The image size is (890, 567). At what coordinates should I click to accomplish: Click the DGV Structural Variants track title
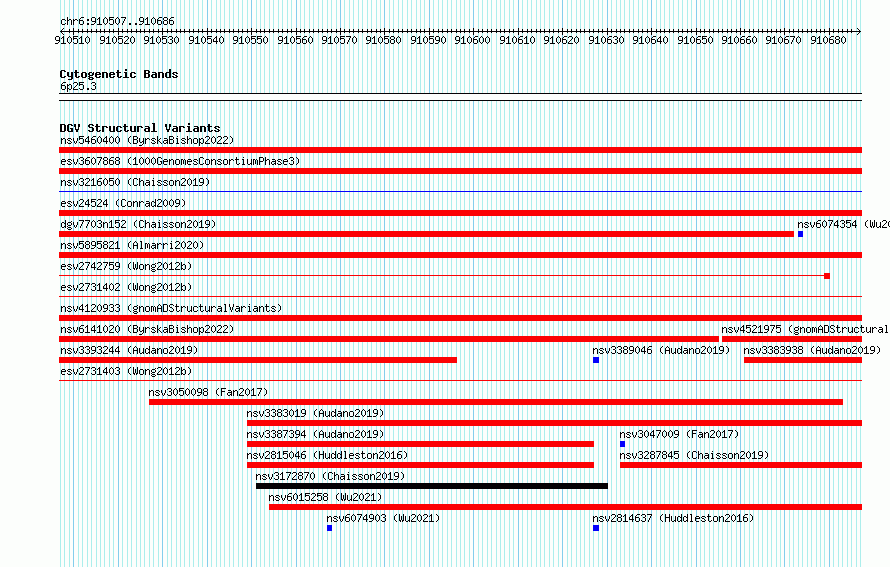click(140, 128)
